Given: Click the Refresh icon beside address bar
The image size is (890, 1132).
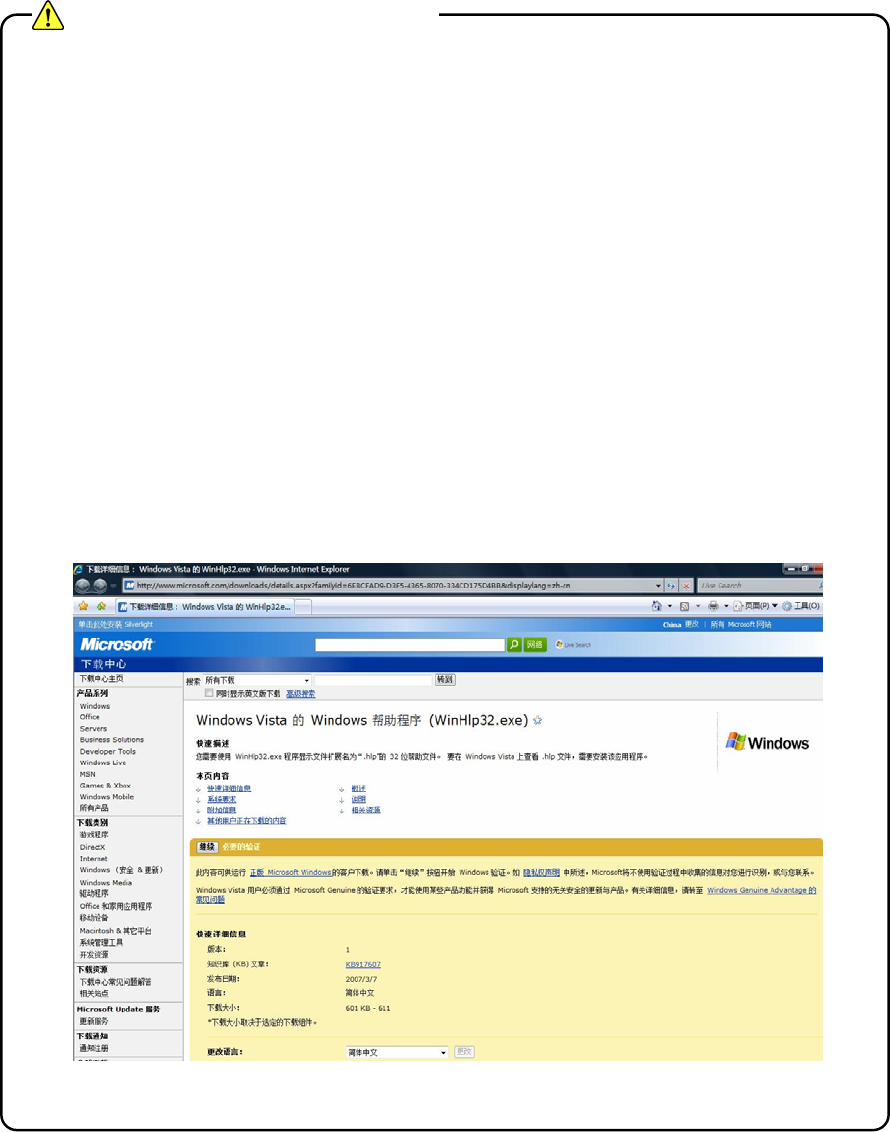Looking at the screenshot, I should (671, 585).
